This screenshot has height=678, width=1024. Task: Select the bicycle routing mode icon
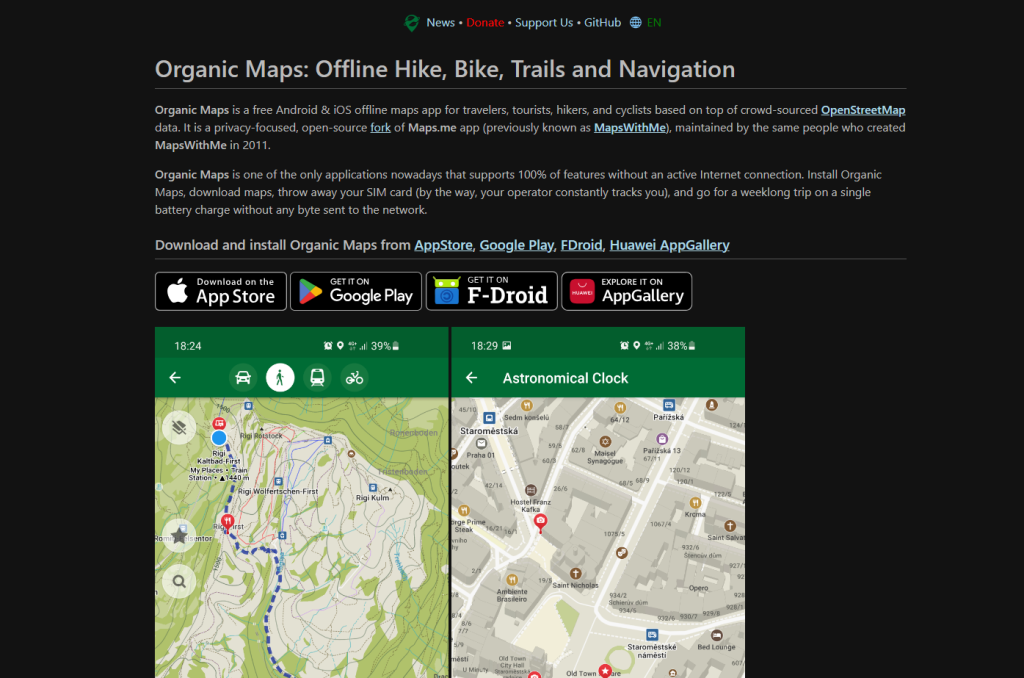coord(355,378)
